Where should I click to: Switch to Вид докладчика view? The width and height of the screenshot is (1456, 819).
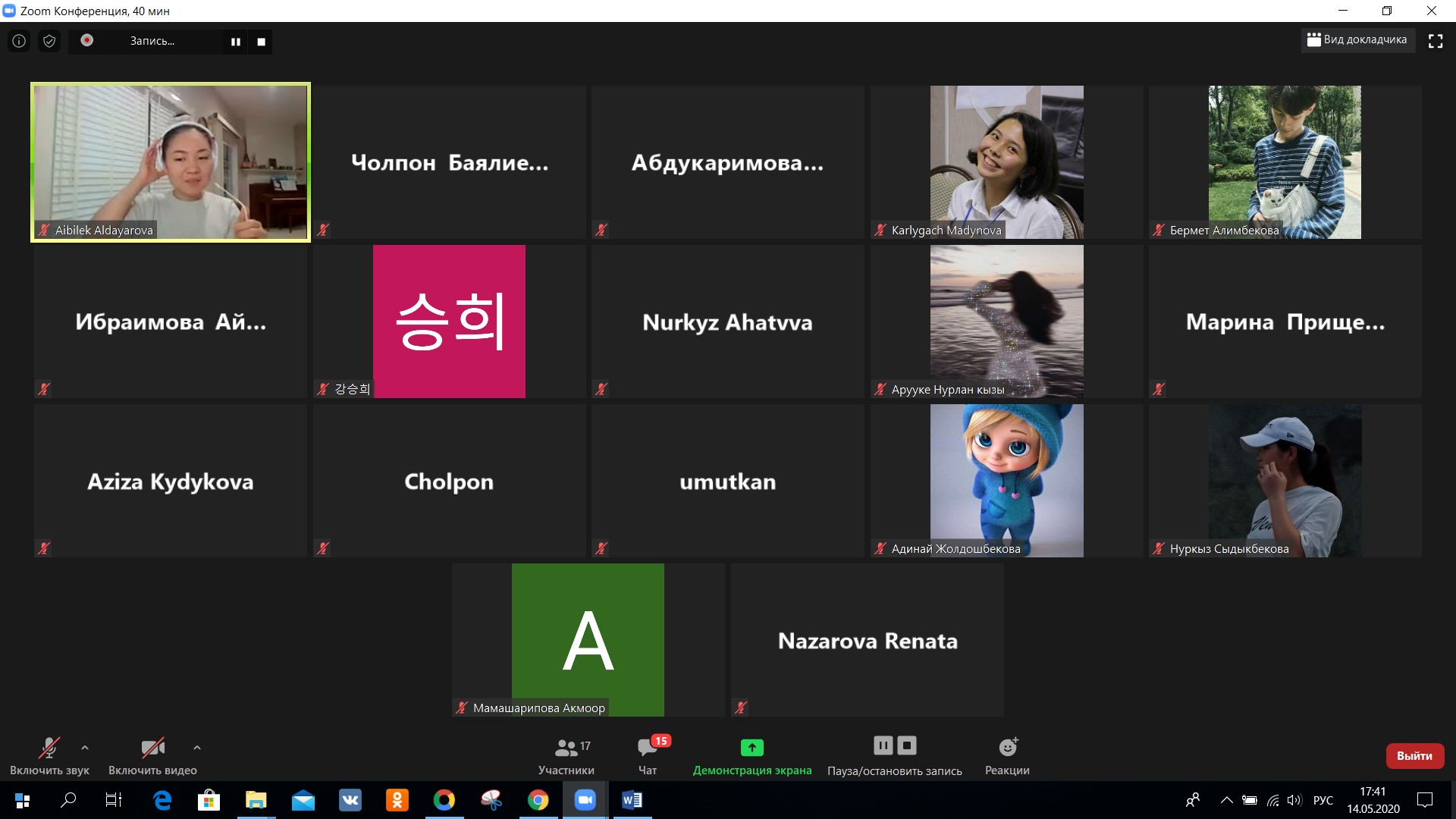(x=1357, y=40)
